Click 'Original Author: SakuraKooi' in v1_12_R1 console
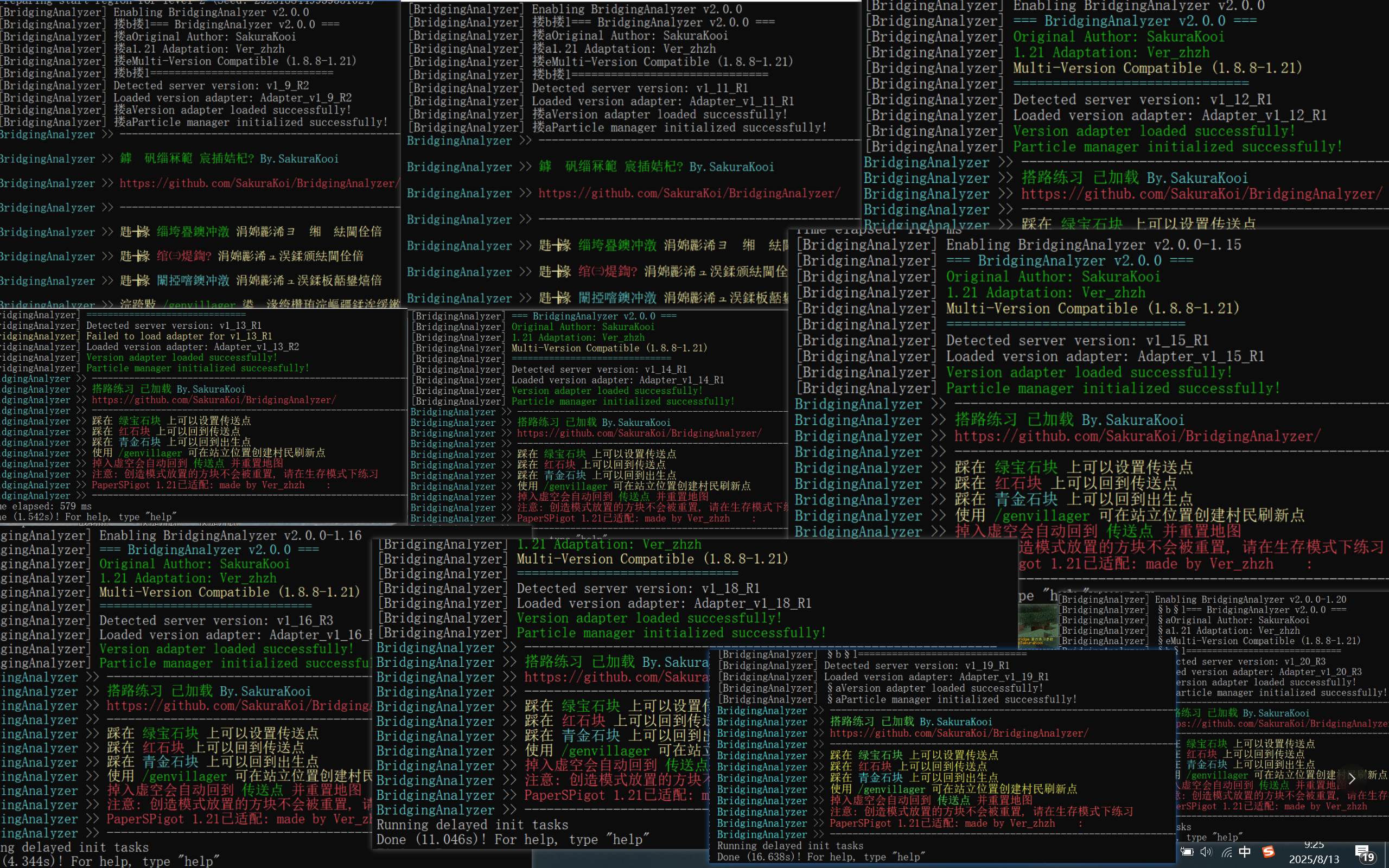Viewport: 1389px width, 868px height. click(x=1119, y=37)
